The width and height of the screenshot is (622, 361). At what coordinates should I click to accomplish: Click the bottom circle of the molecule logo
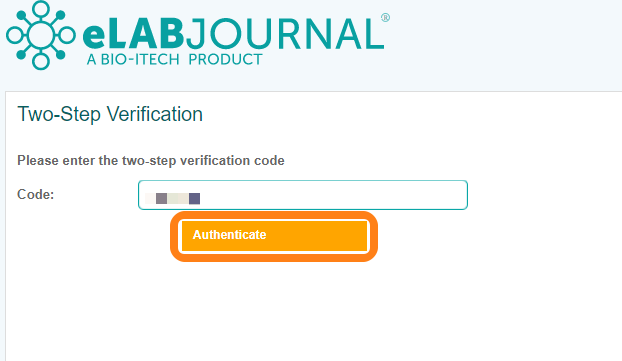pos(40,61)
